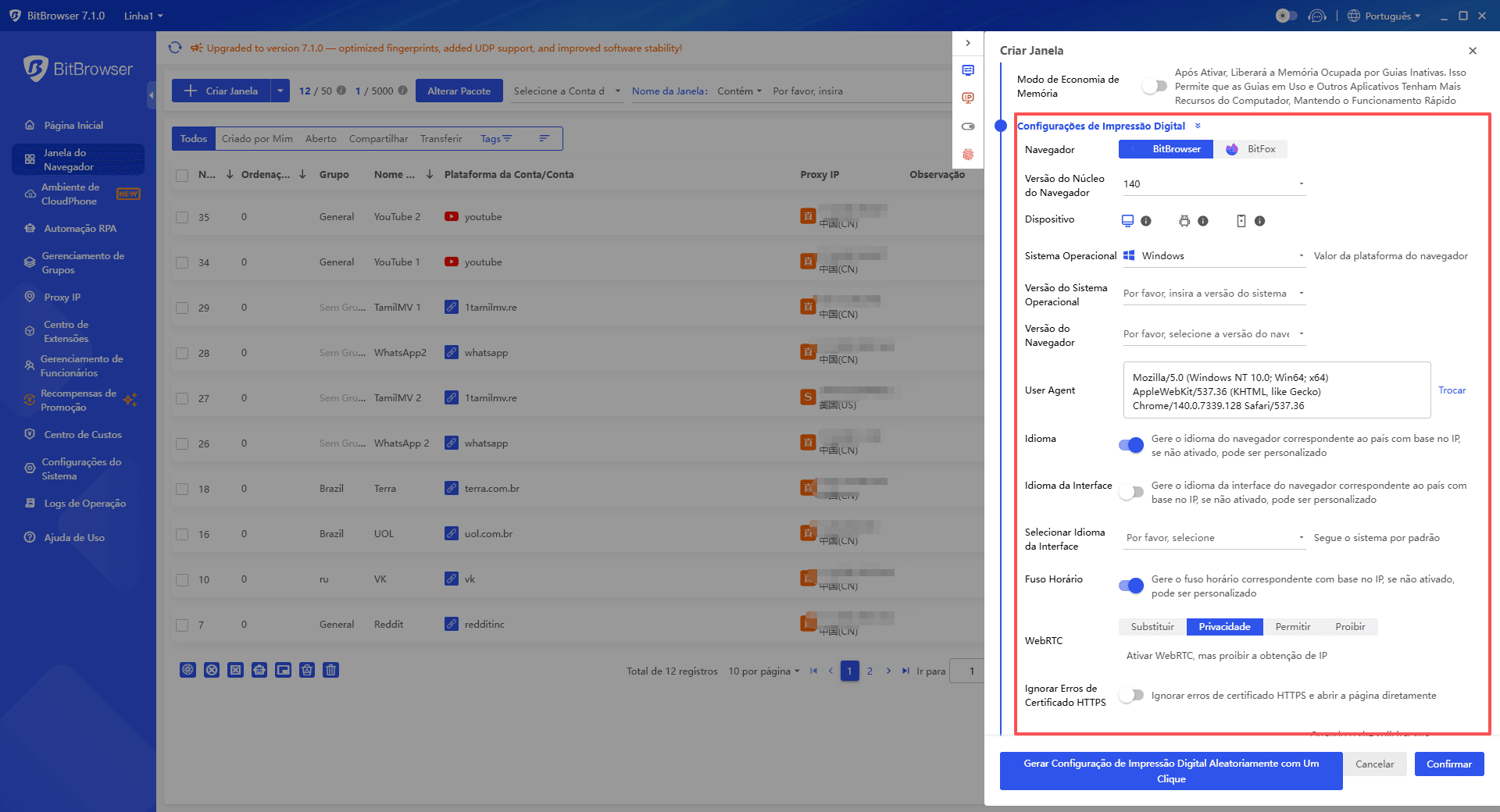This screenshot has height=812, width=1500.
Task: Switch to the Criado por Mim tab
Action: [256, 138]
